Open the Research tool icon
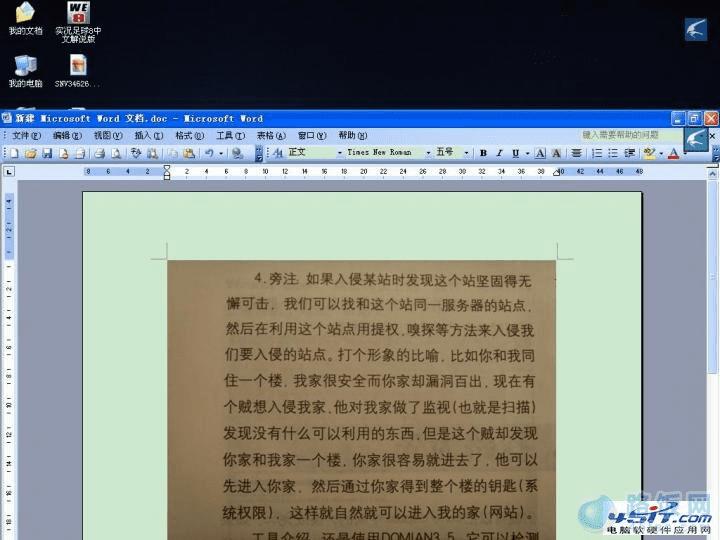720x540 pixels. [x=152, y=153]
